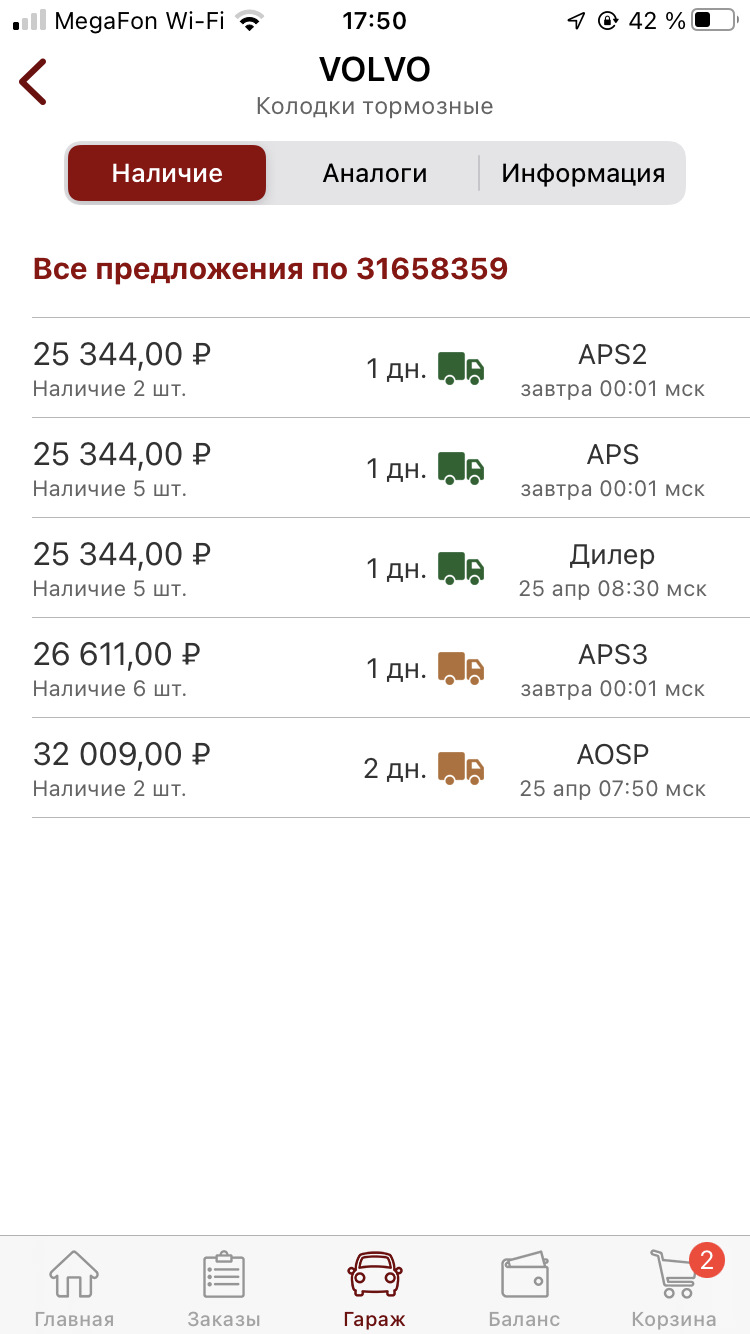Tap the battery indicator in status bar
The width and height of the screenshot is (750, 1334).
713,20
